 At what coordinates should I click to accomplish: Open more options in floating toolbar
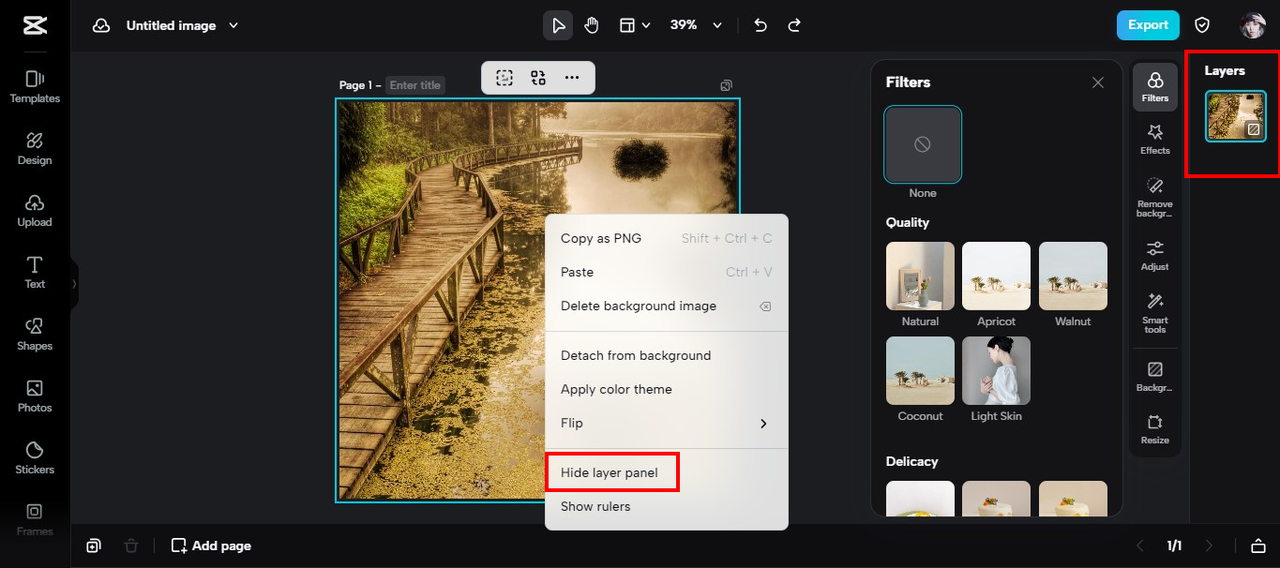(x=572, y=77)
